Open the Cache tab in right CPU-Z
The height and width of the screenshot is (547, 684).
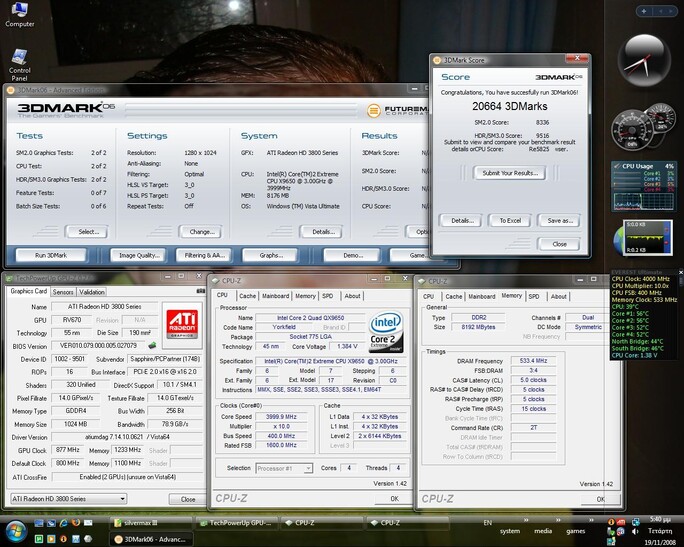click(x=454, y=297)
